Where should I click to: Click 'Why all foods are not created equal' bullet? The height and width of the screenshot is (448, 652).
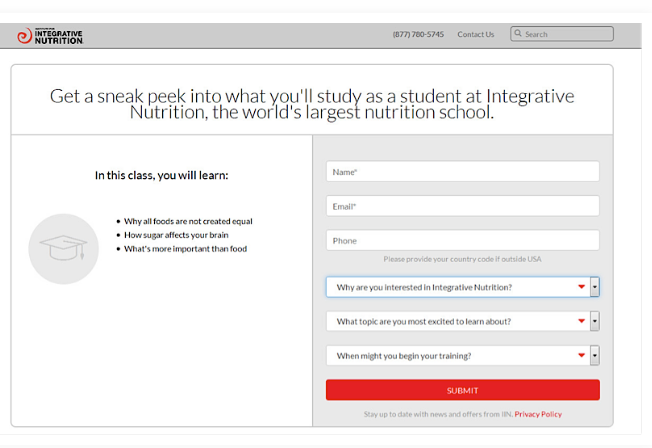pos(188,221)
